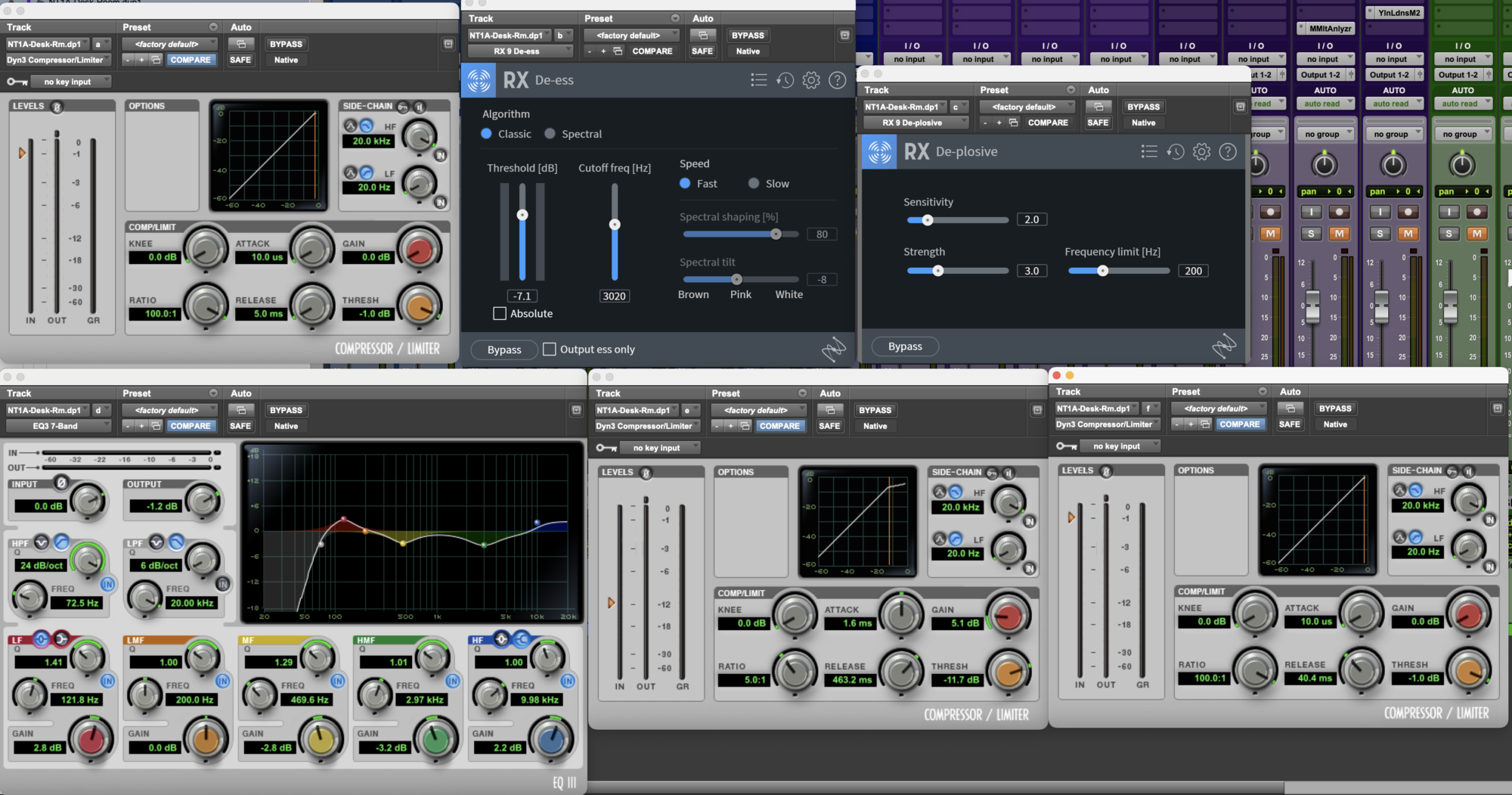Select the Spectral algorithm option
The width and height of the screenshot is (1512, 795).
[550, 134]
